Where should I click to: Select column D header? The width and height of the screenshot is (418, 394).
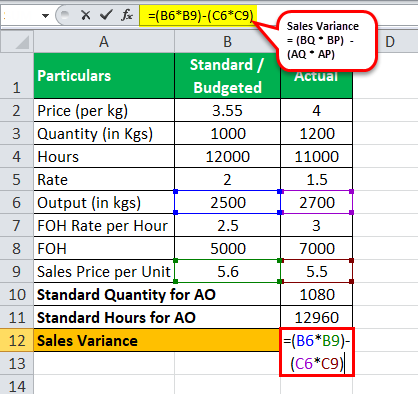390,41
